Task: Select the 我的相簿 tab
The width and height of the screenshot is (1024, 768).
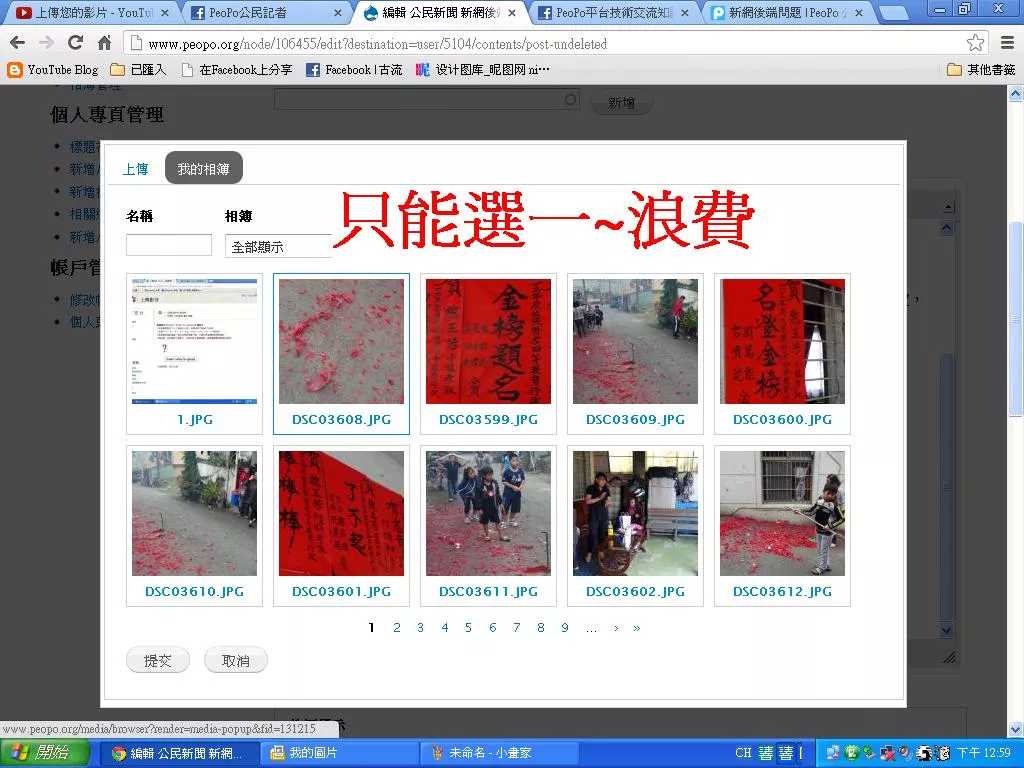Action: point(204,168)
